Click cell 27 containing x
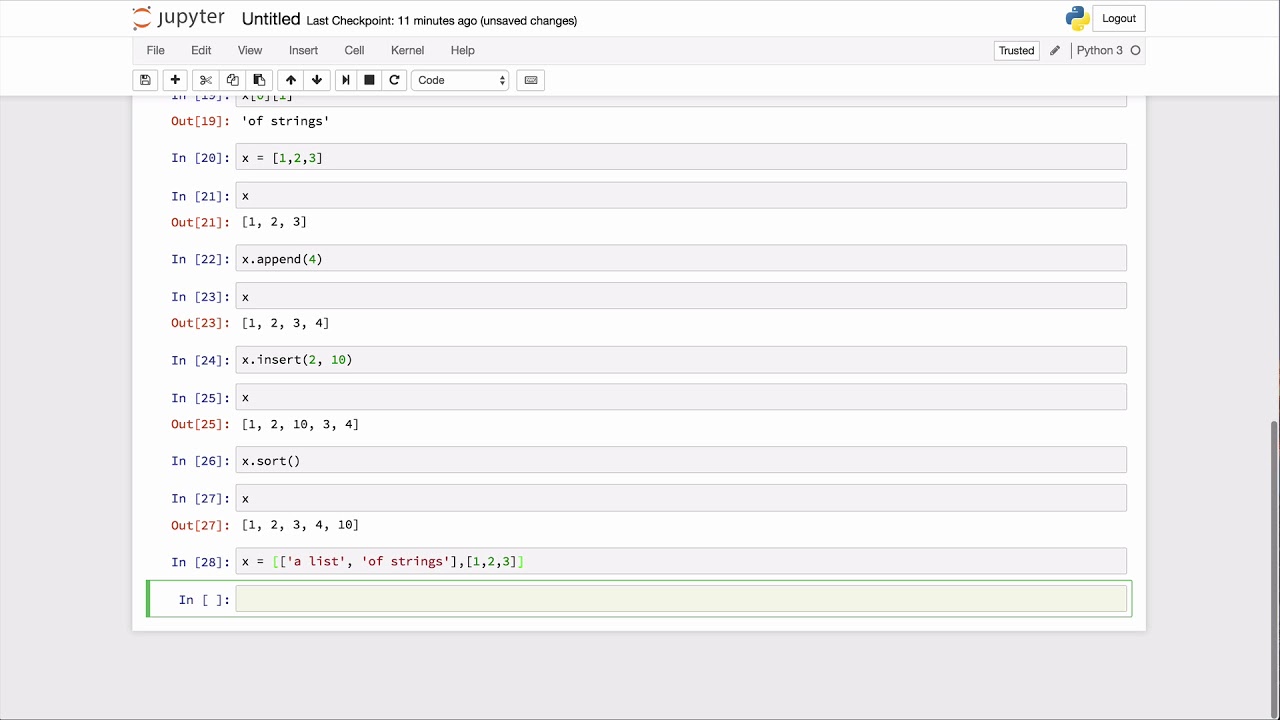 (681, 498)
